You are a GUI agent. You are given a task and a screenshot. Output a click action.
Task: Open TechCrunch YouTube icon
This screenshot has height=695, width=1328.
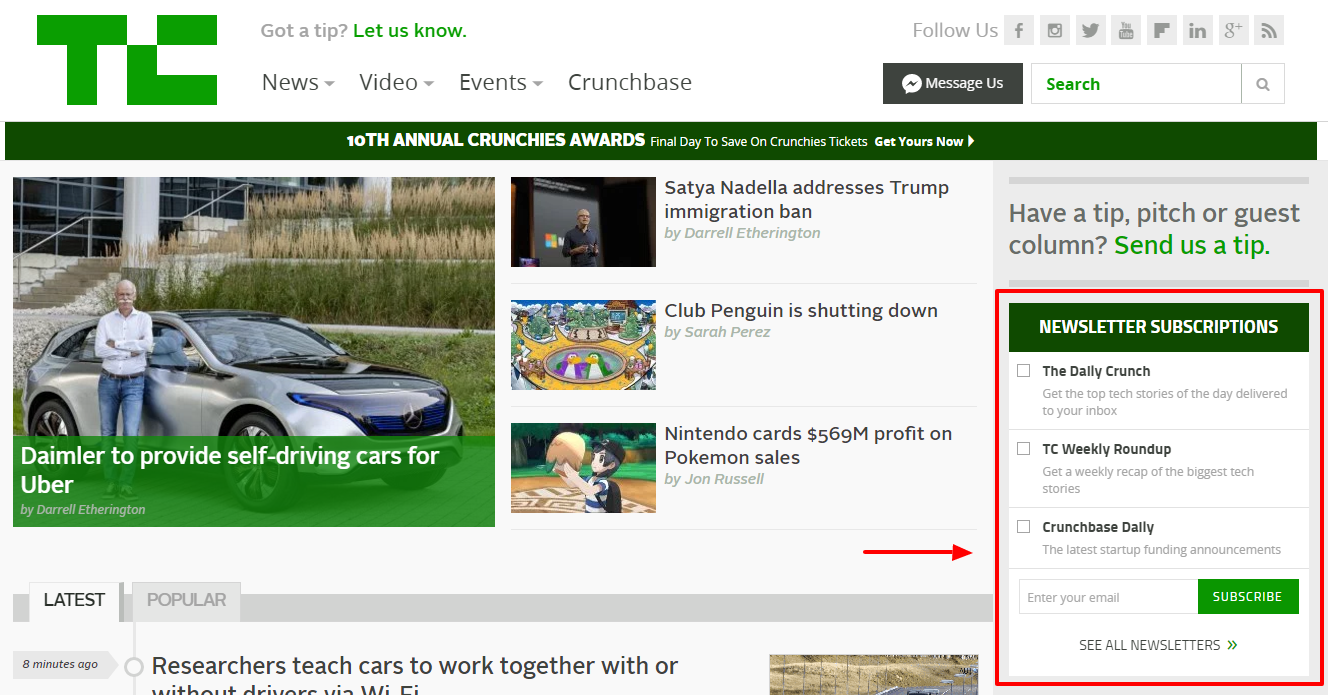coord(1126,30)
